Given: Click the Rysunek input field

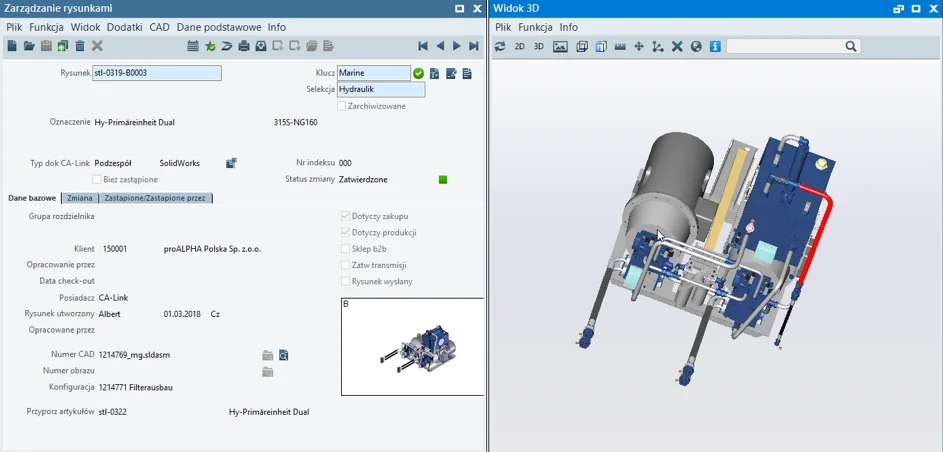Looking at the screenshot, I should pyautogui.click(x=156, y=73).
